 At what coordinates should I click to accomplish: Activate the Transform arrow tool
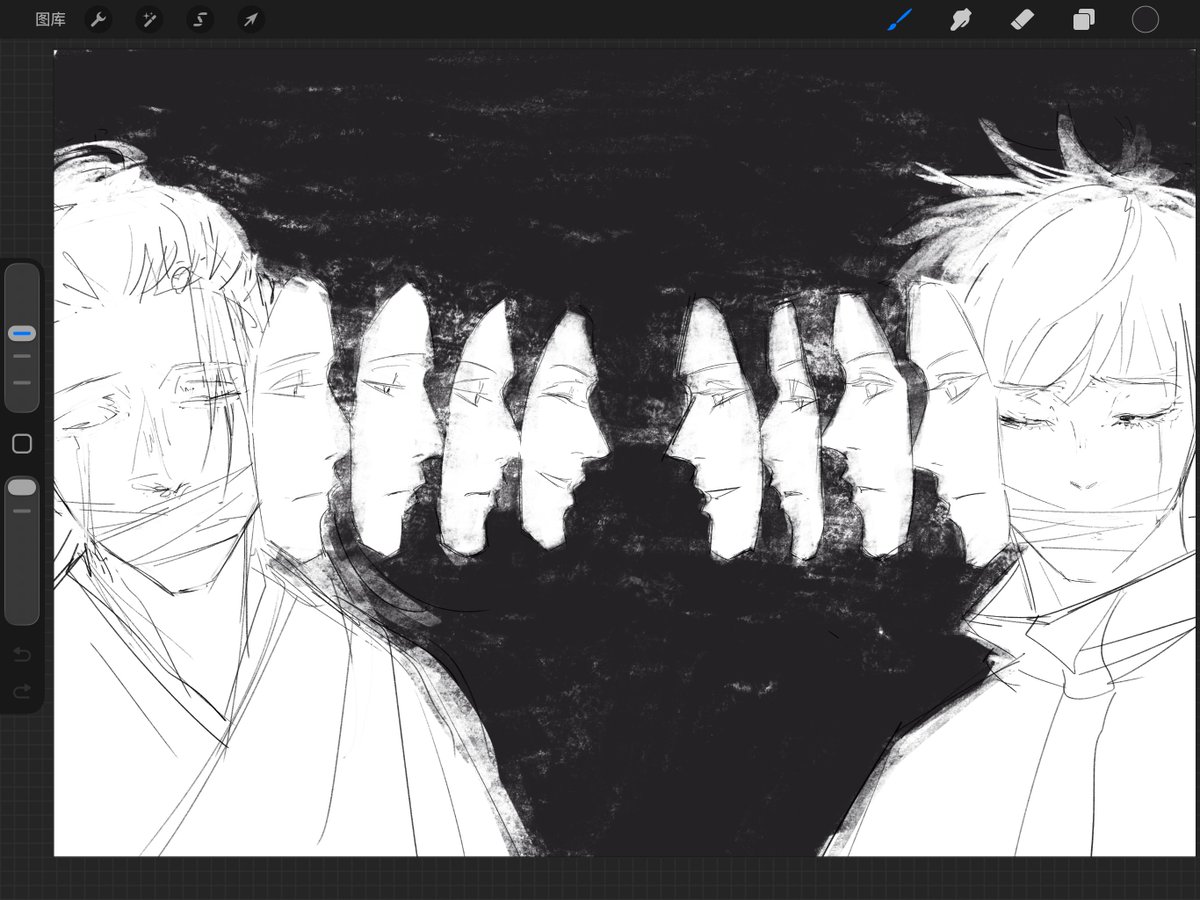(251, 19)
